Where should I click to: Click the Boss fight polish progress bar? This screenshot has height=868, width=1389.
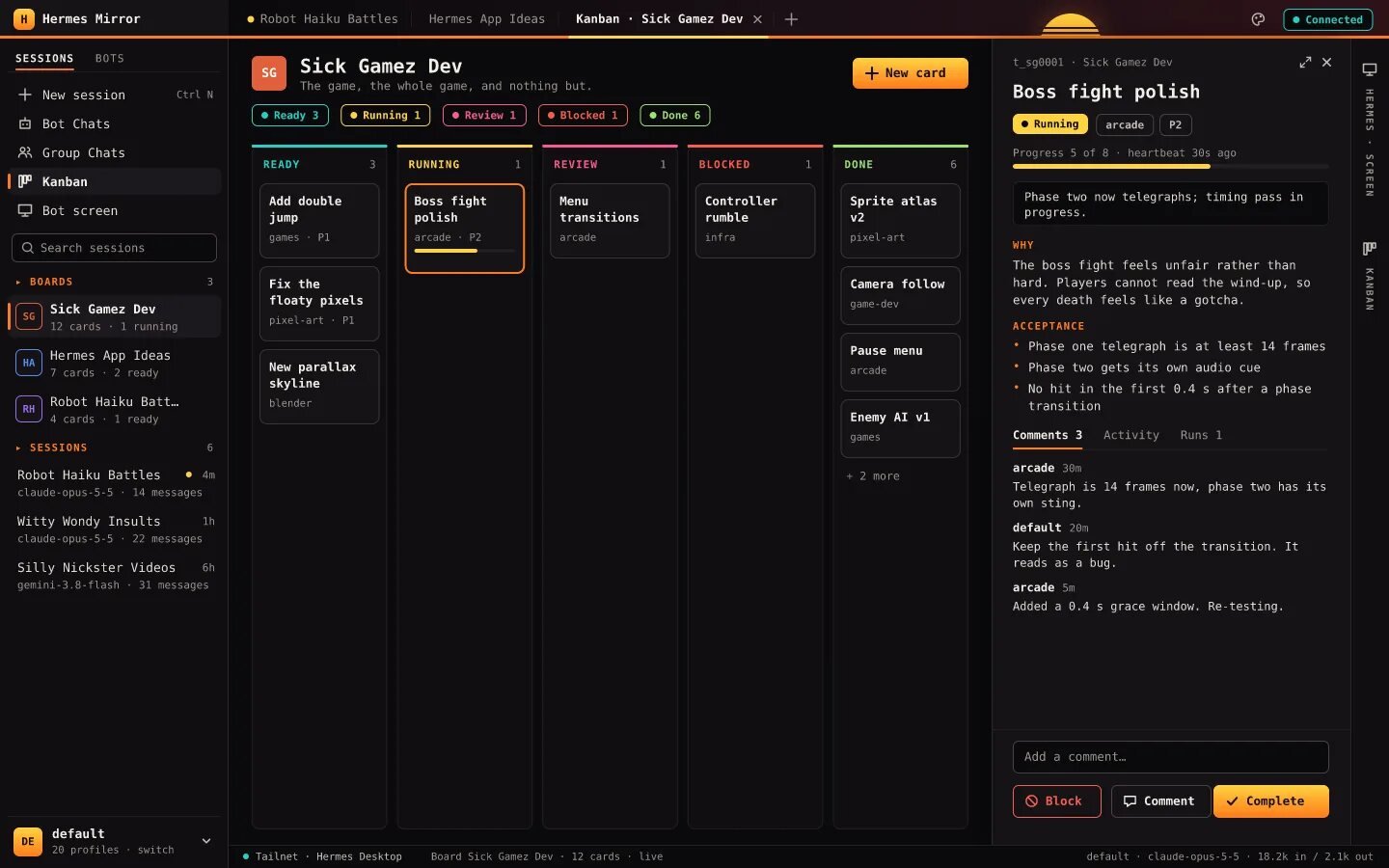click(1170, 167)
